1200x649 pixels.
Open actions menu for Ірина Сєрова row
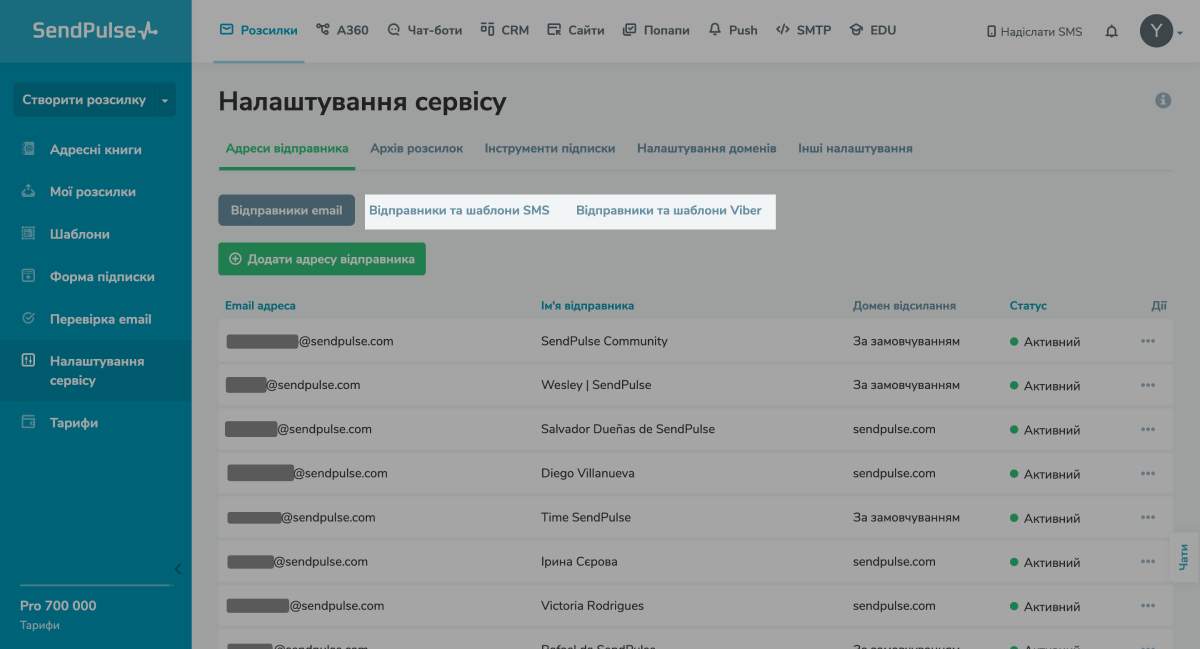point(1147,562)
